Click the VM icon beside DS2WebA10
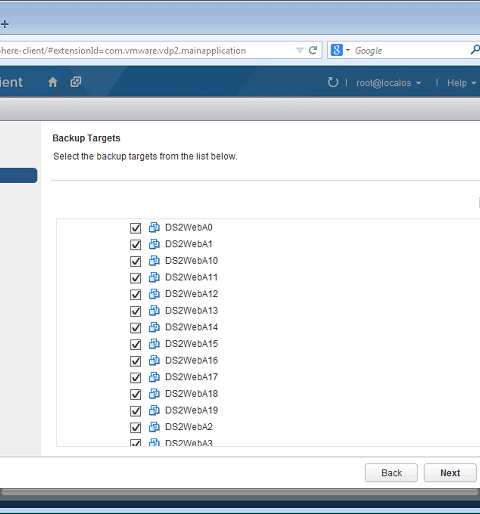 coord(154,261)
